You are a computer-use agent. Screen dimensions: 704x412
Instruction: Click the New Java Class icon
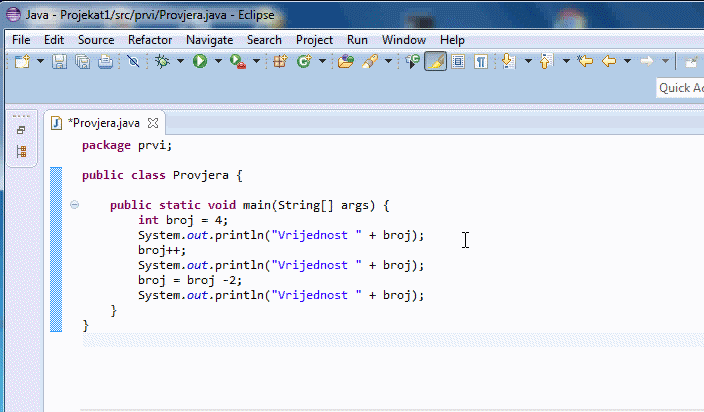click(304, 62)
